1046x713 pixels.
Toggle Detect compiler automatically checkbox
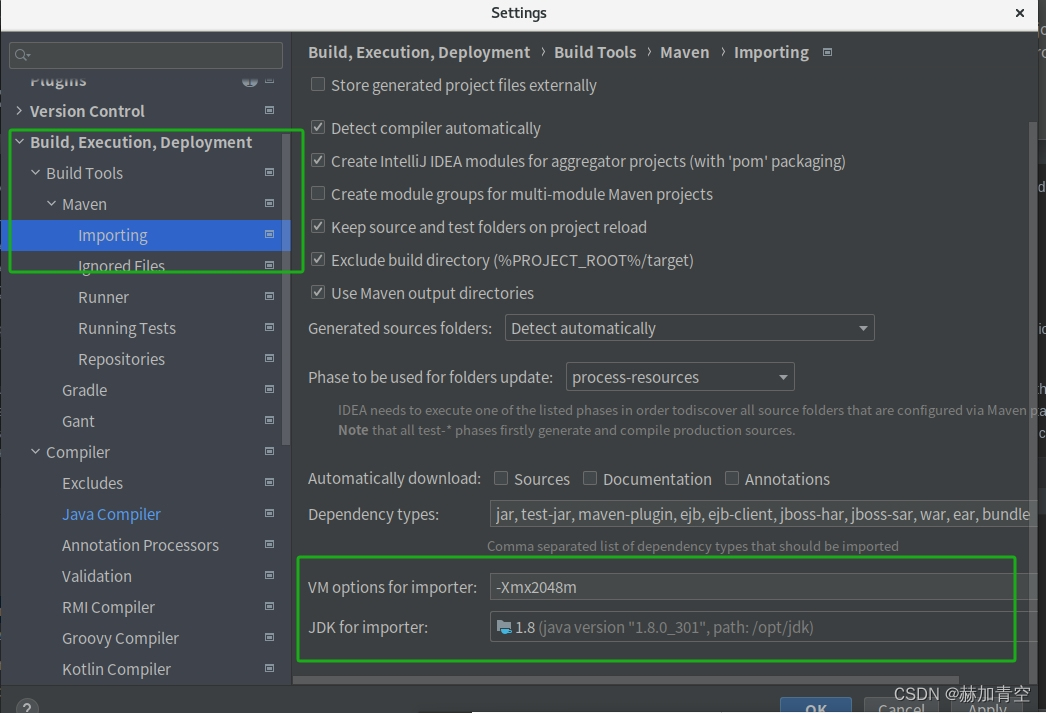click(x=318, y=127)
